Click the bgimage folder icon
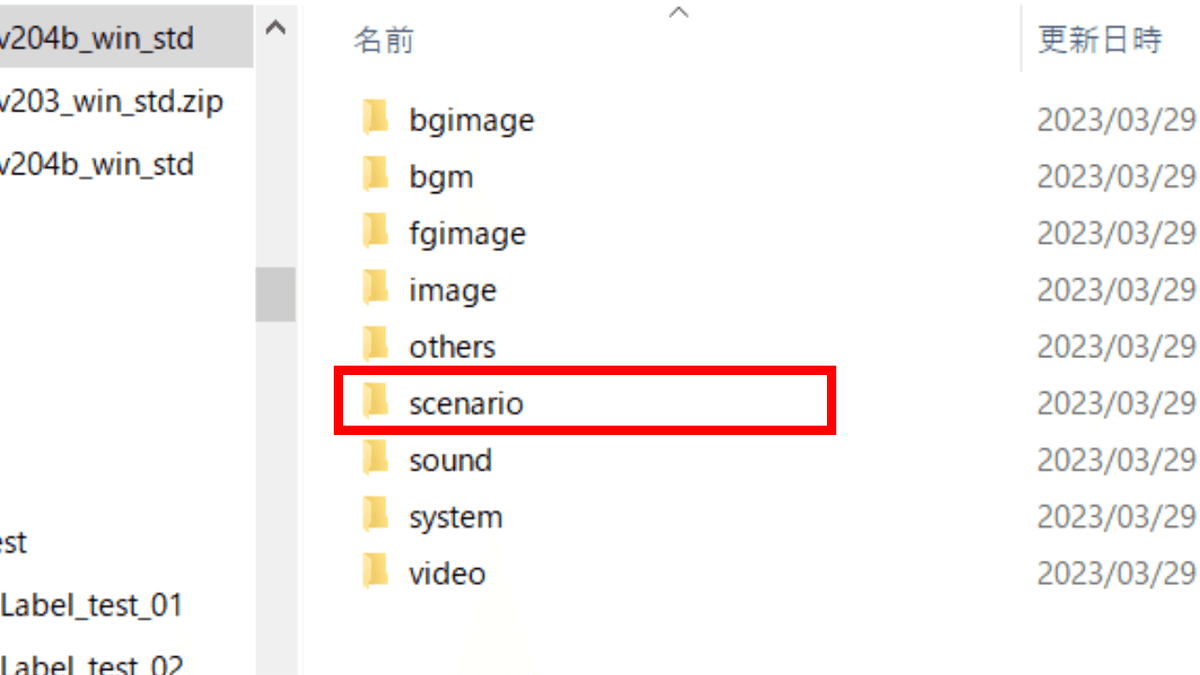Image resolution: width=1200 pixels, height=675 pixels. pyautogui.click(x=376, y=119)
